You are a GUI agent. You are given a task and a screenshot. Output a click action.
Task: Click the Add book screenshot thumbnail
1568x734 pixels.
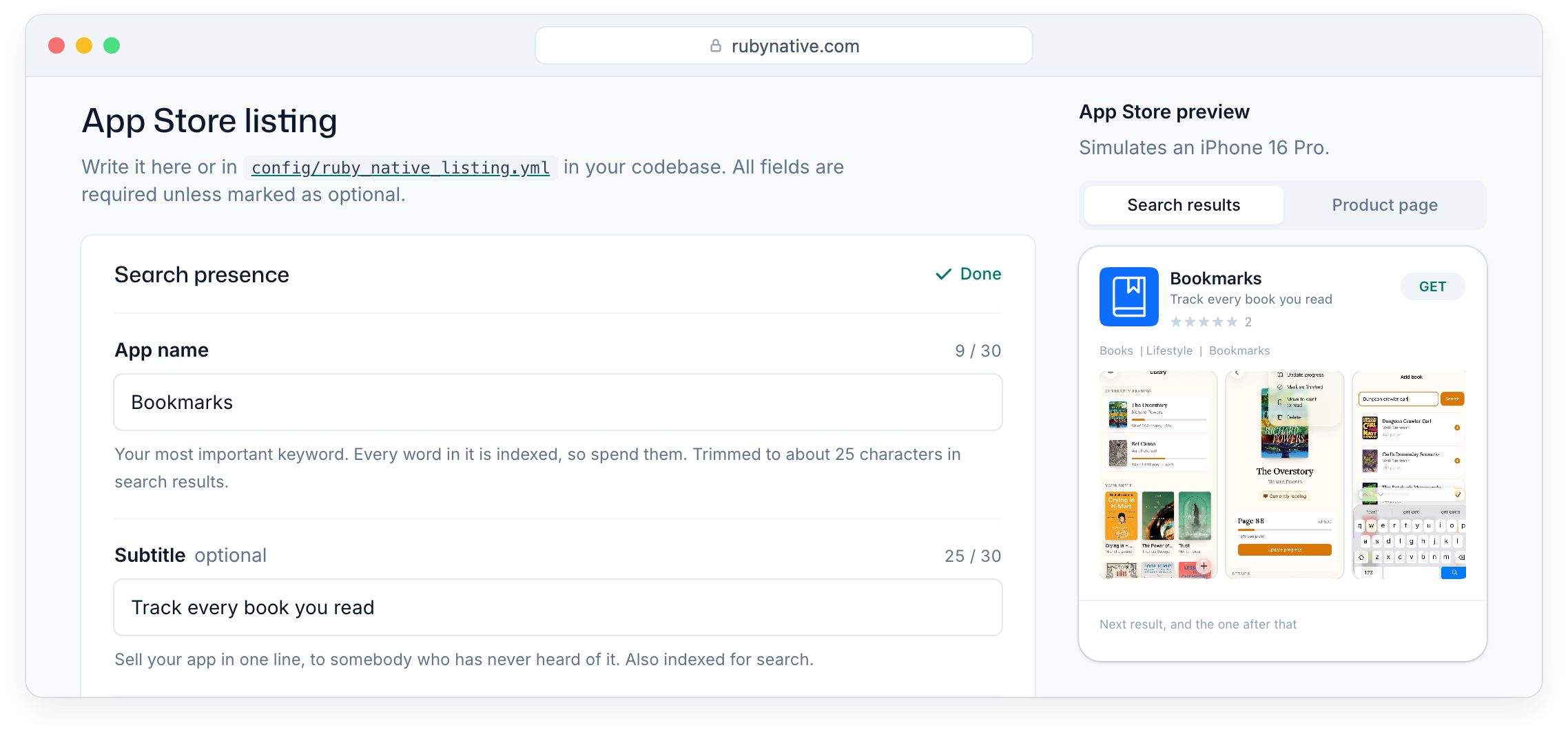point(1410,475)
